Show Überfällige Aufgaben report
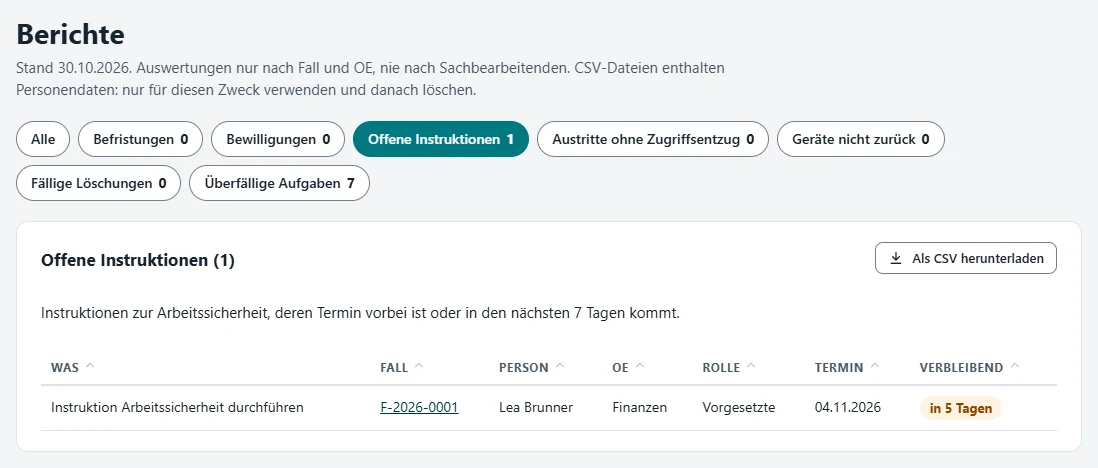Image resolution: width=1098 pixels, height=468 pixels. (x=279, y=184)
